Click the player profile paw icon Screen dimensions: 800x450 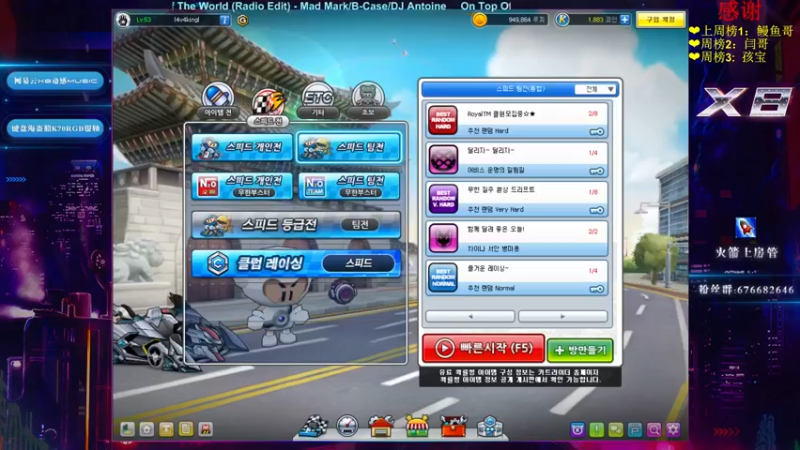[x=123, y=20]
